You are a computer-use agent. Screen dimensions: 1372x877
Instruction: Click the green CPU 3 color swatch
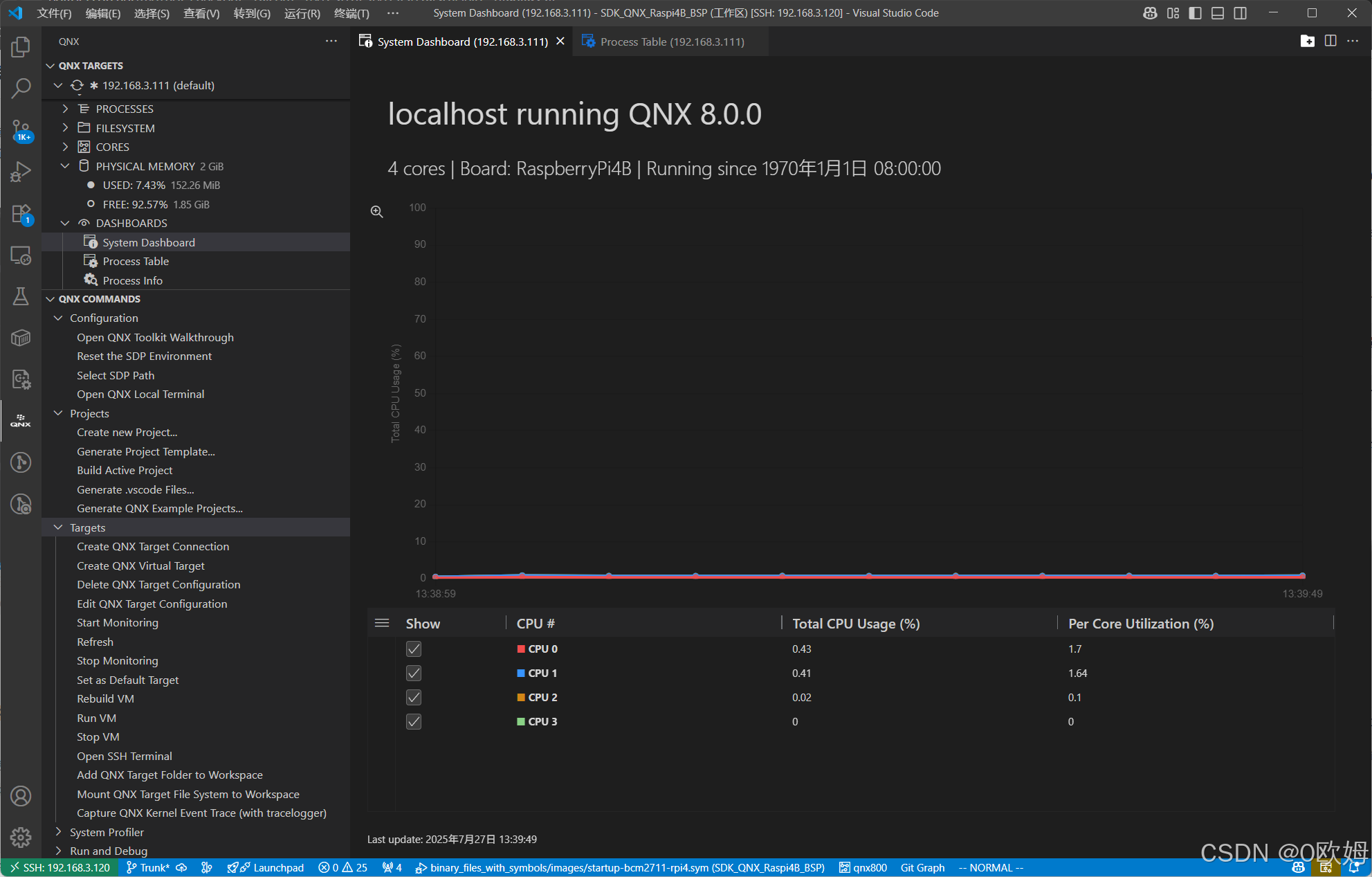point(521,721)
